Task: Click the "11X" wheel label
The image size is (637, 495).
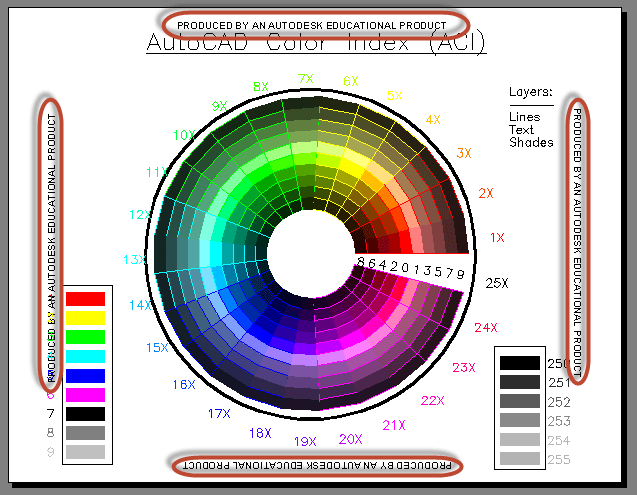Action: pyautogui.click(x=157, y=172)
